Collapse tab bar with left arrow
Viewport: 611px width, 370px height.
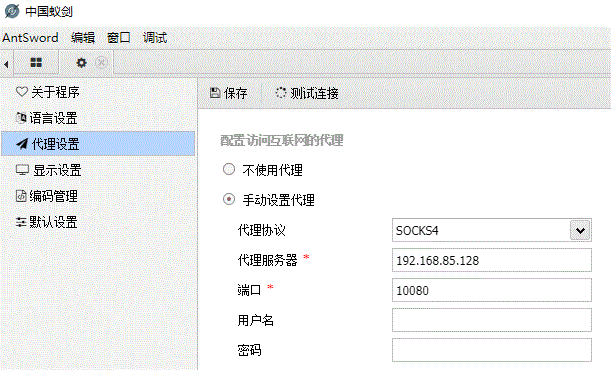[x=6, y=63]
